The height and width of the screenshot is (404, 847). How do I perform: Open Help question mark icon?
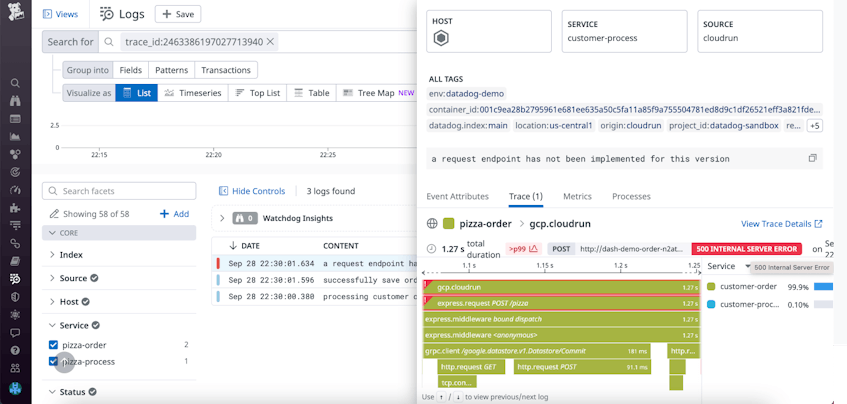[x=15, y=350]
